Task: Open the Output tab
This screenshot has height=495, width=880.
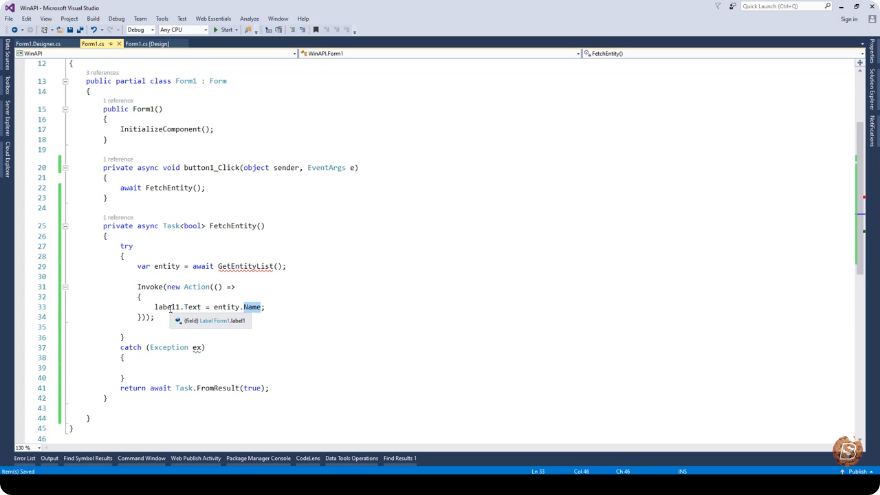Action: coord(49,459)
